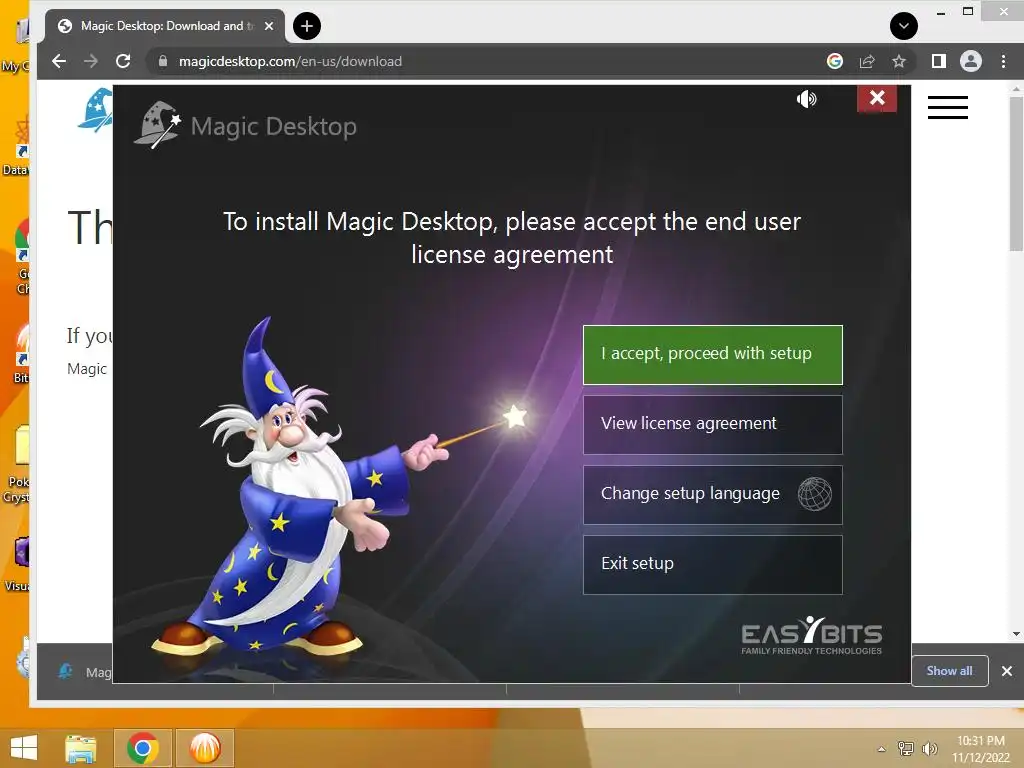The image size is (1024, 768).
Task: Choose Change setup language
Action: pyautogui.click(x=712, y=494)
